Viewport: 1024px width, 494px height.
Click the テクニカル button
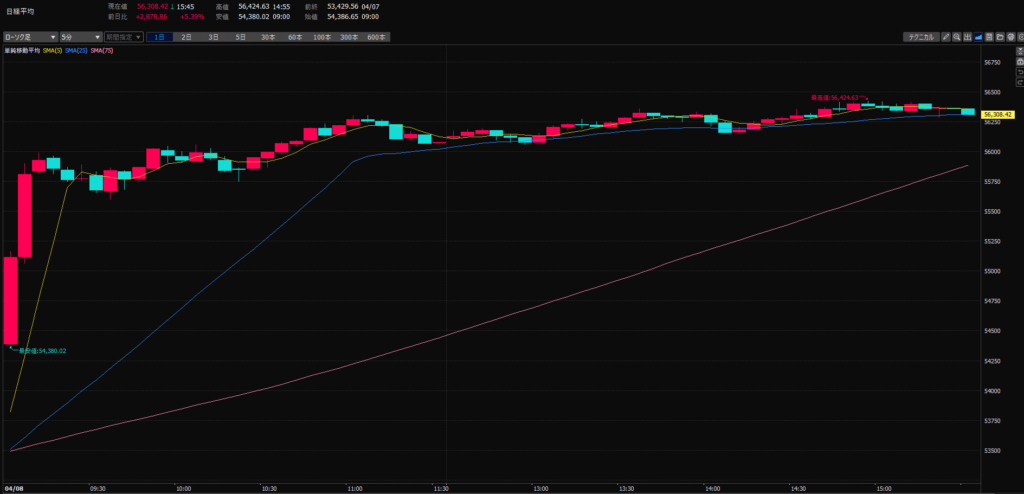click(921, 37)
